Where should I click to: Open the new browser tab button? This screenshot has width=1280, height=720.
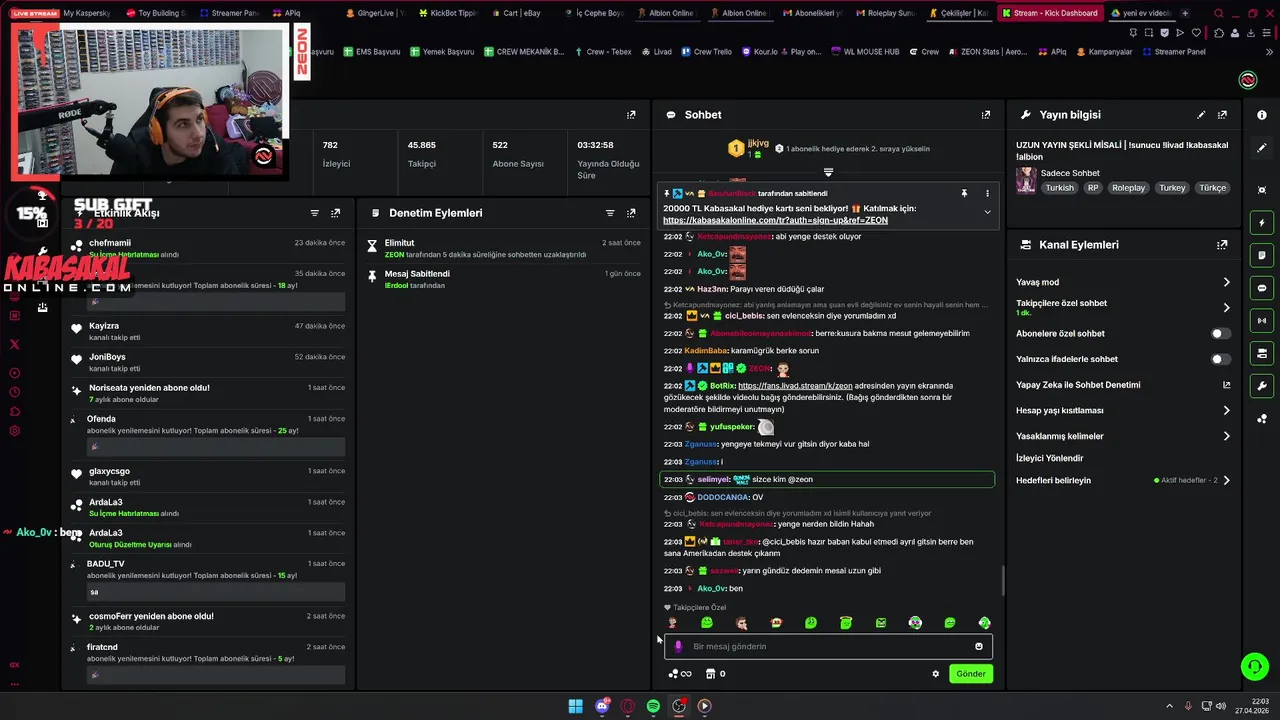pyautogui.click(x=1186, y=14)
